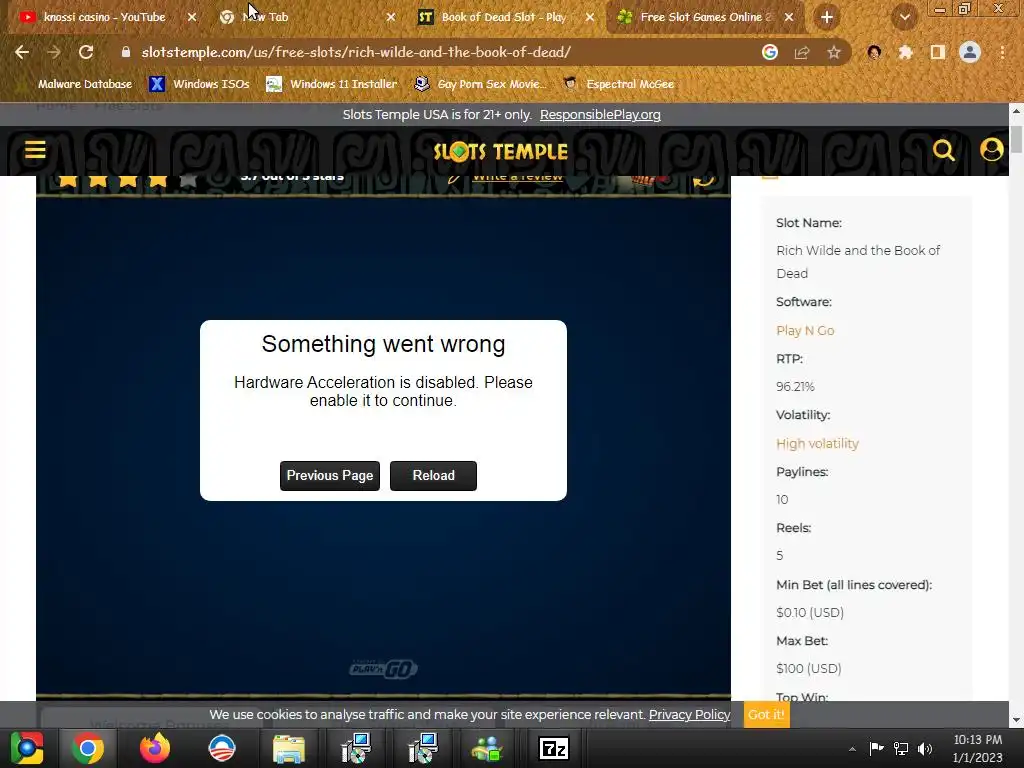
Task: Open the Slots Temple hamburger menu
Action: 35,150
